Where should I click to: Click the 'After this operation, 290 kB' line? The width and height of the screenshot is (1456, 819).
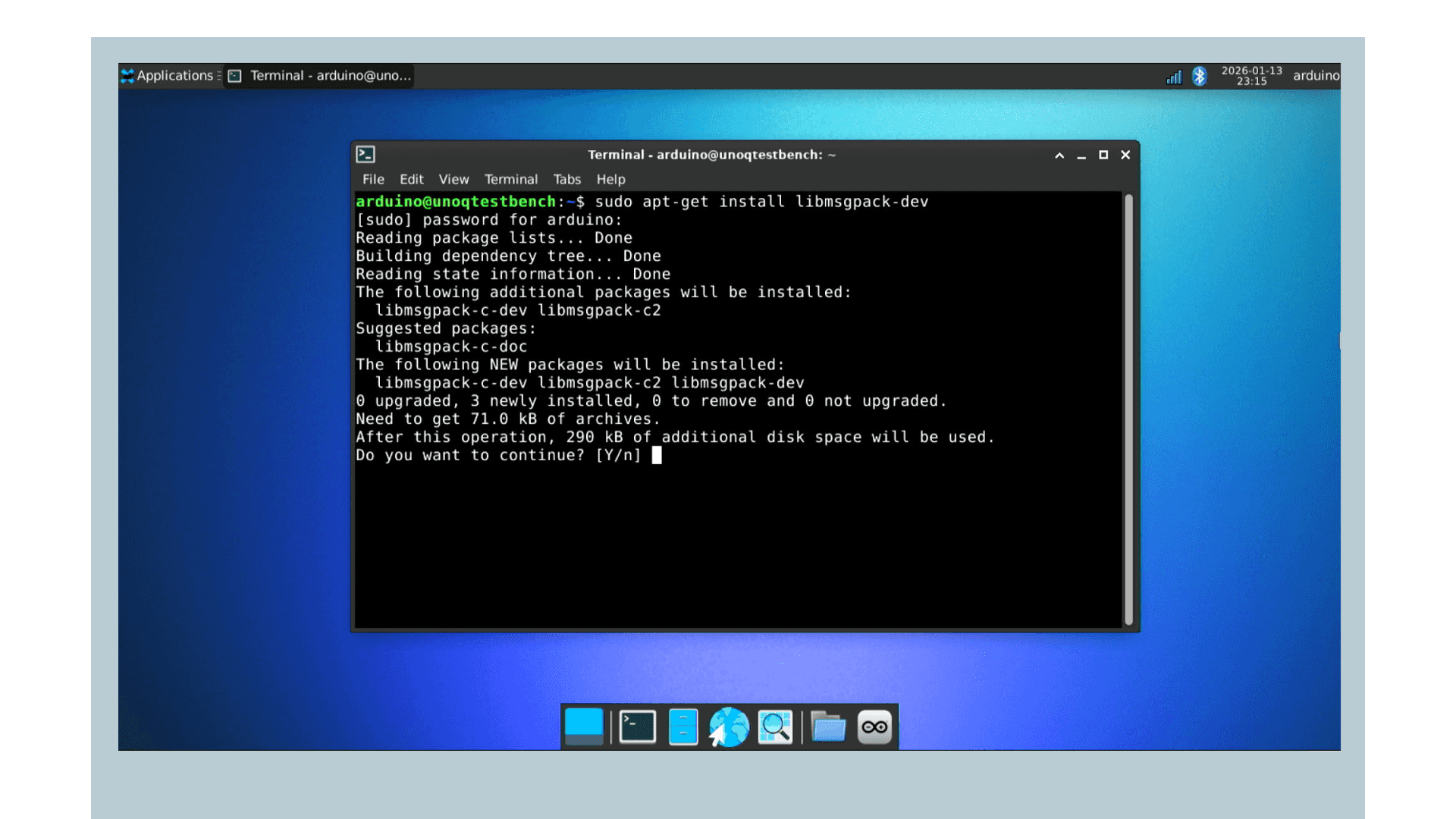675,437
